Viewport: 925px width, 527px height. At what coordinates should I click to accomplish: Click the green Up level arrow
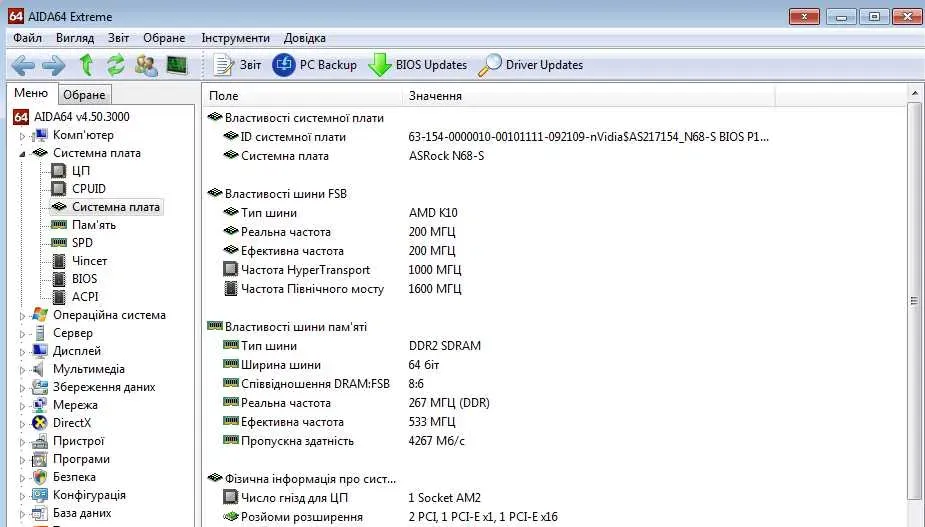(87, 65)
